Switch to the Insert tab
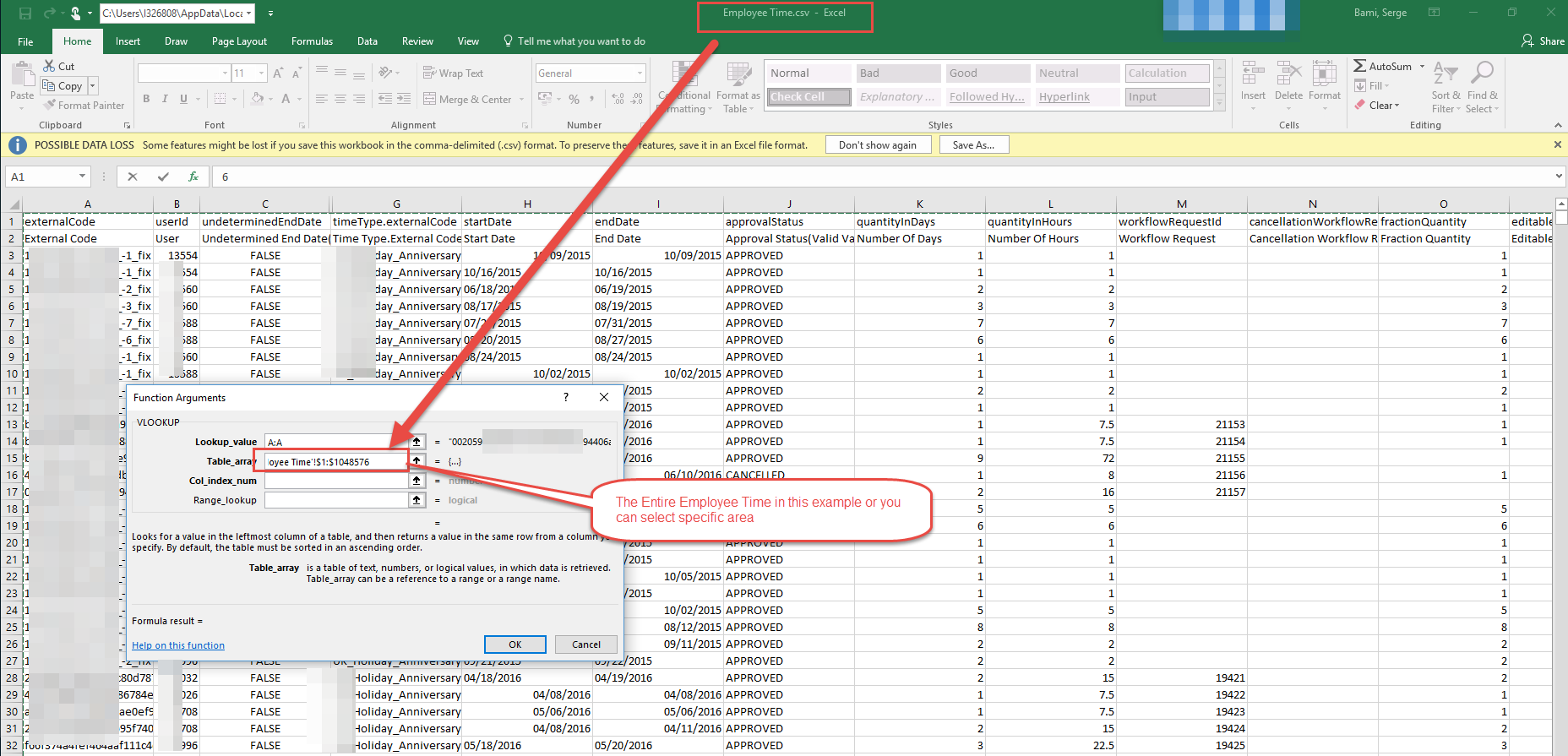The height and width of the screenshot is (756, 1568). click(128, 41)
